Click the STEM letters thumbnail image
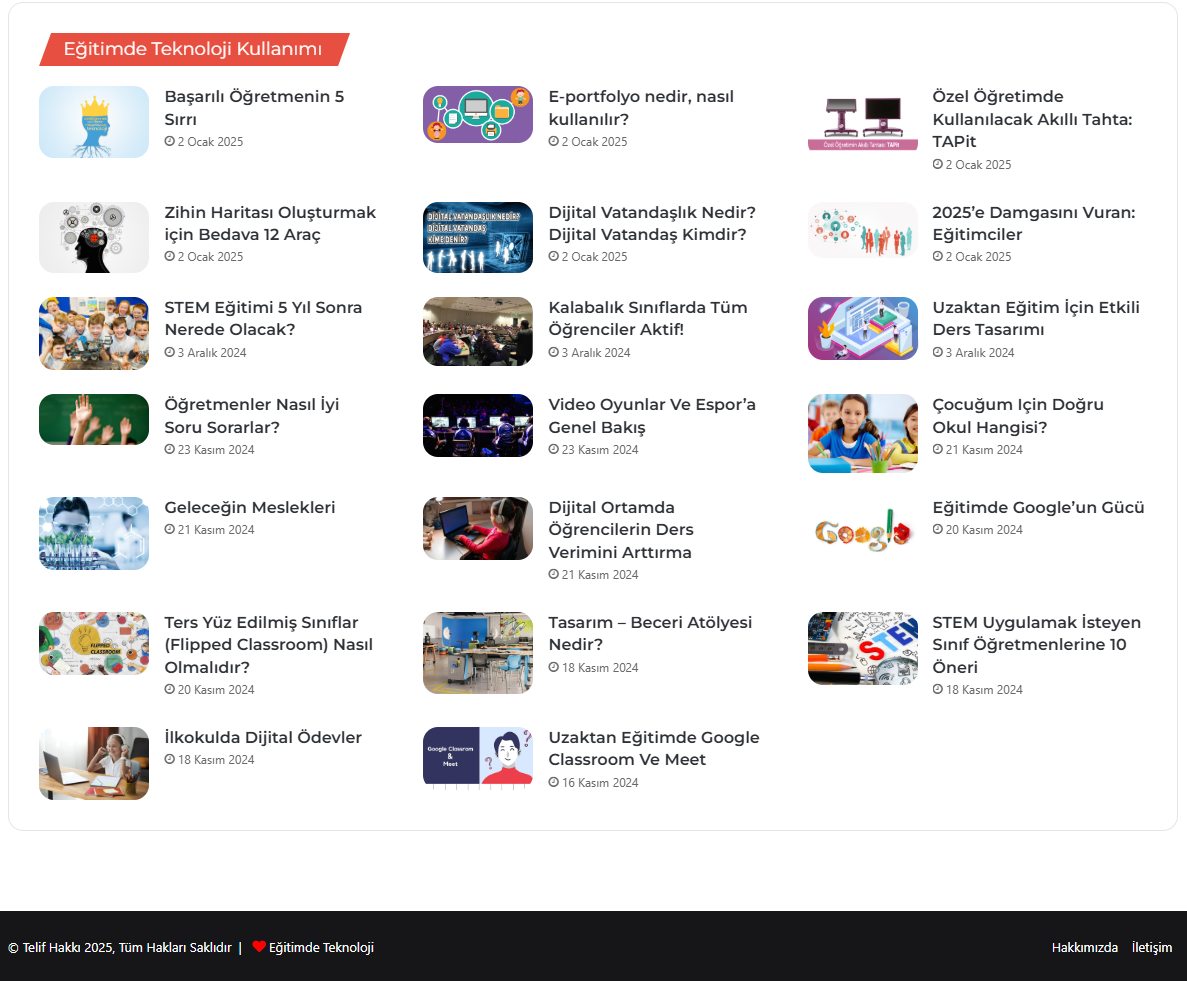The image size is (1187, 981). 862,648
